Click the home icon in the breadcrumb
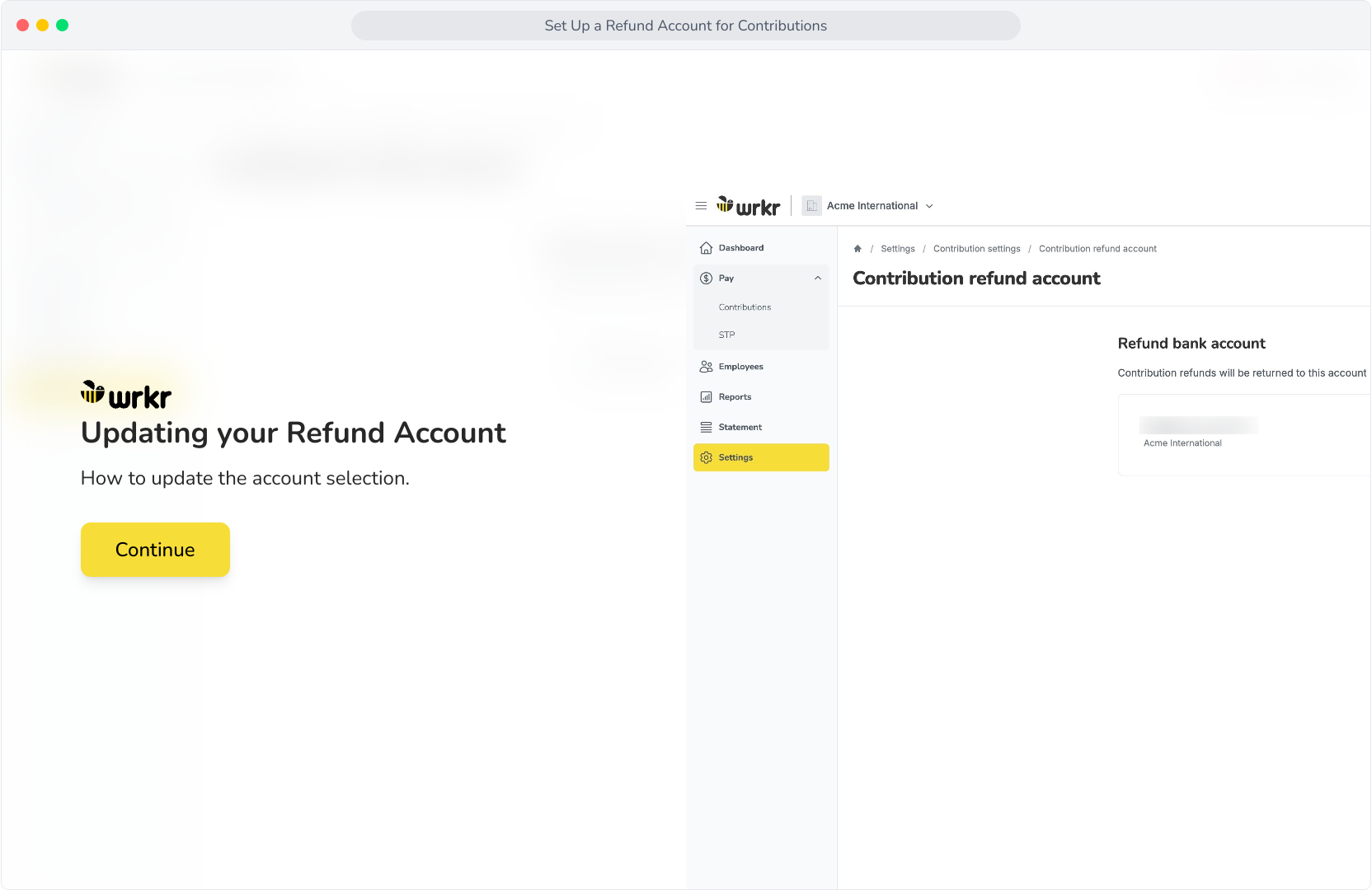Screen dimensions: 1372x890 (857, 249)
